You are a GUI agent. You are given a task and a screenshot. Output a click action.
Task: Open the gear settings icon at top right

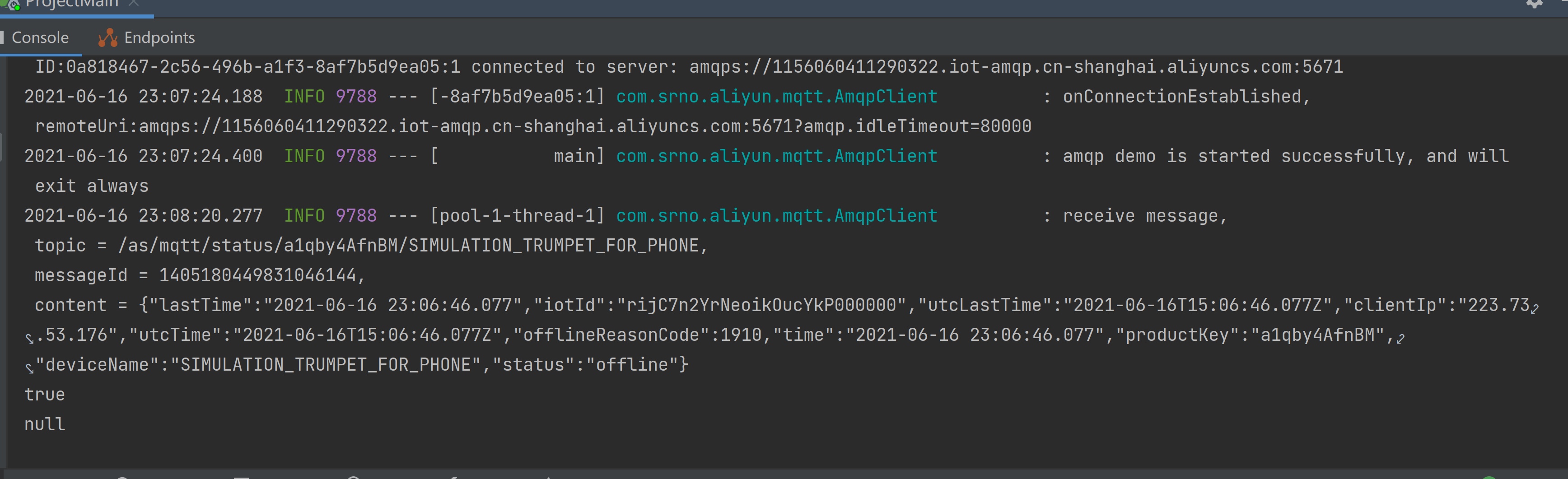coord(1535,4)
